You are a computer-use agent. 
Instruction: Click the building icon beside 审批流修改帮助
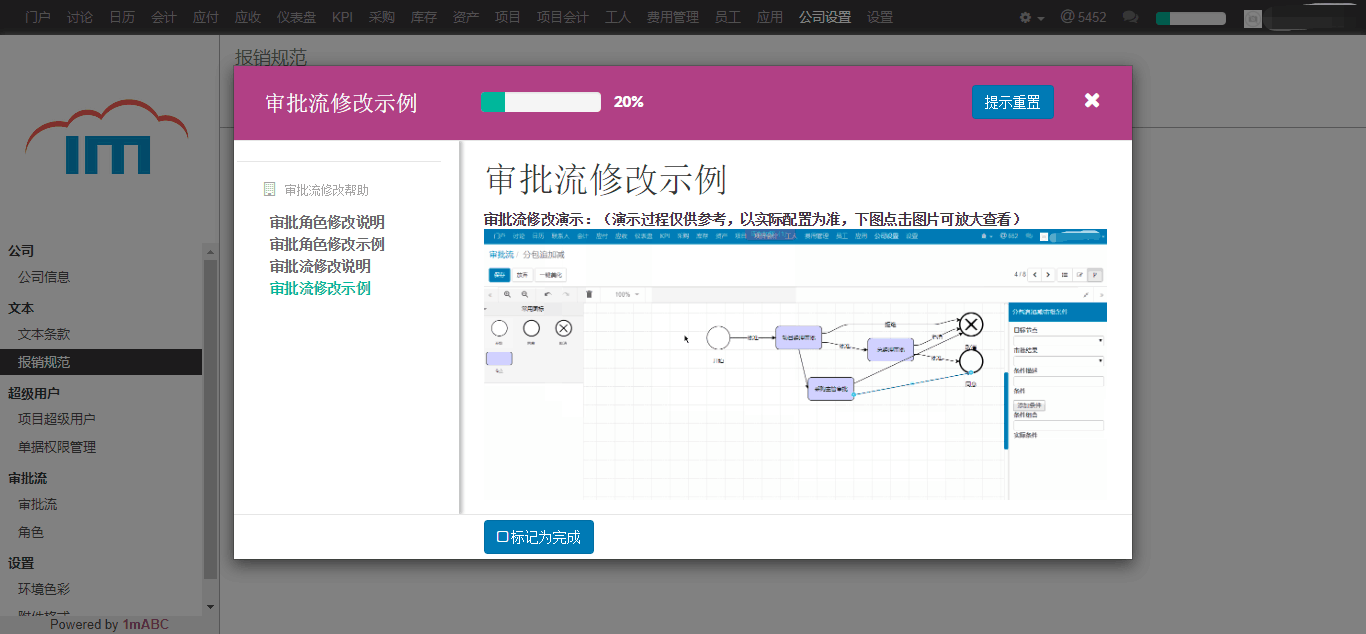pyautogui.click(x=269, y=189)
